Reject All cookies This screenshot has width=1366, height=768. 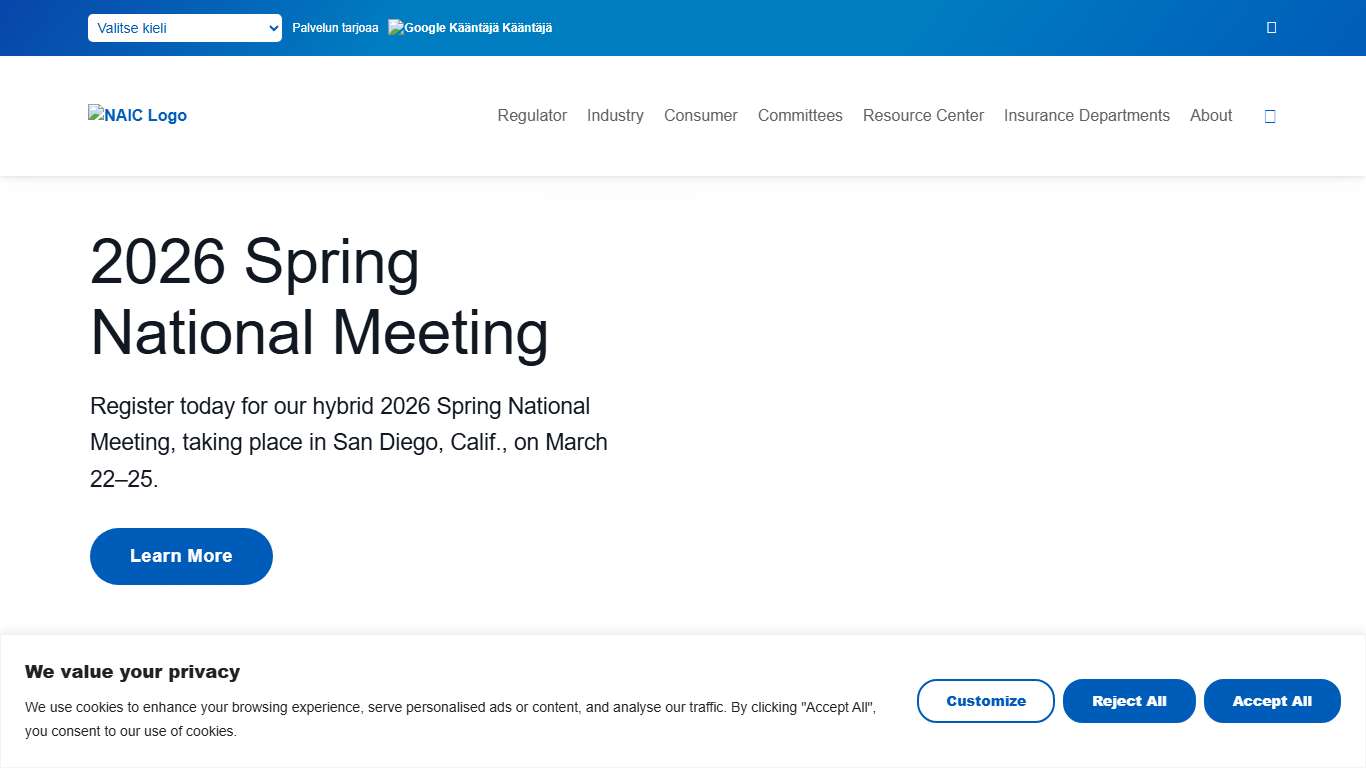tap(1129, 701)
